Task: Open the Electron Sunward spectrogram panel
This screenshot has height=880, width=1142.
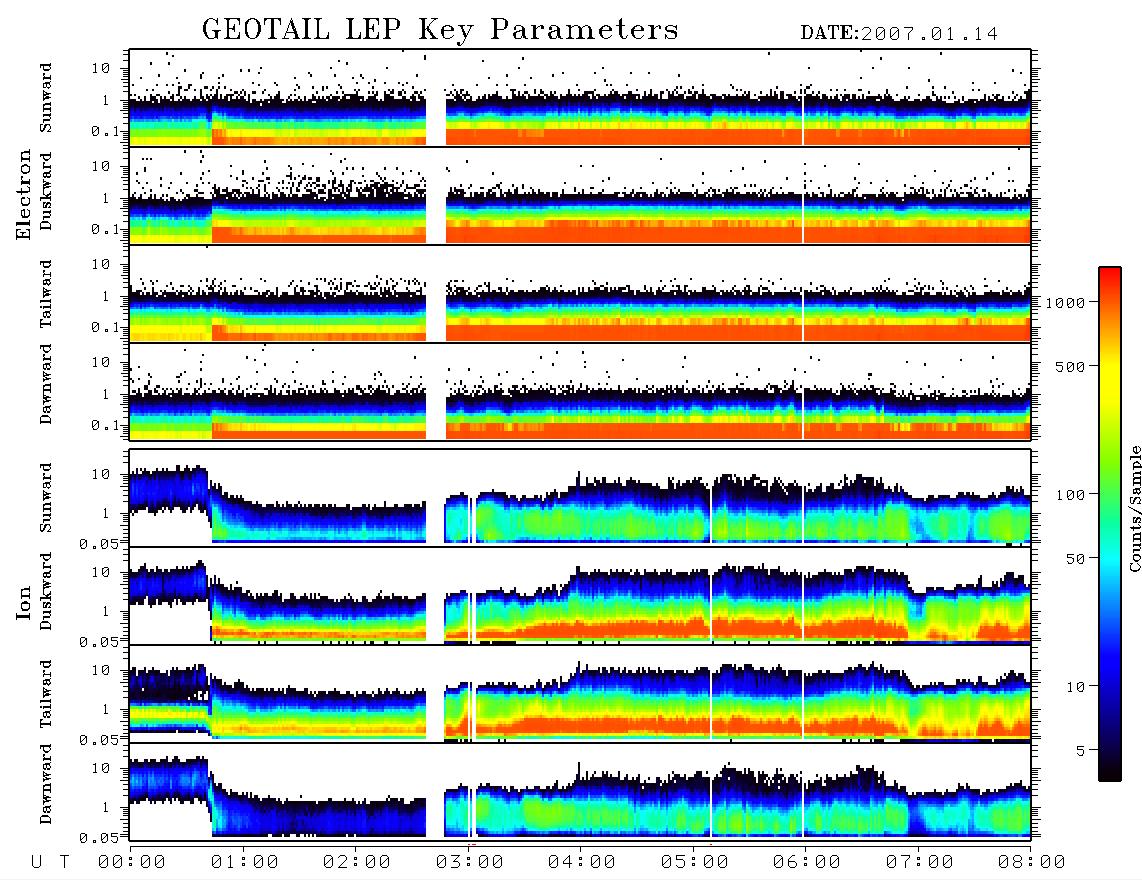Action: 580,98
